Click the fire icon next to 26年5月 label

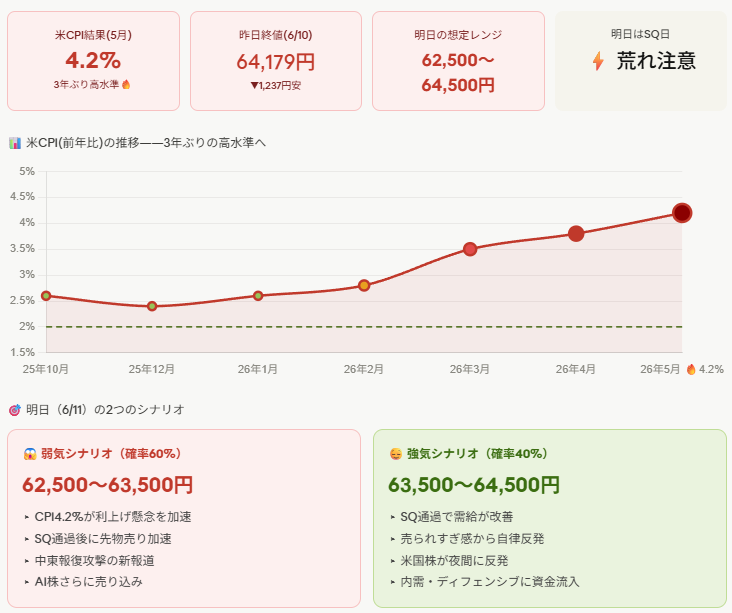(x=691, y=369)
